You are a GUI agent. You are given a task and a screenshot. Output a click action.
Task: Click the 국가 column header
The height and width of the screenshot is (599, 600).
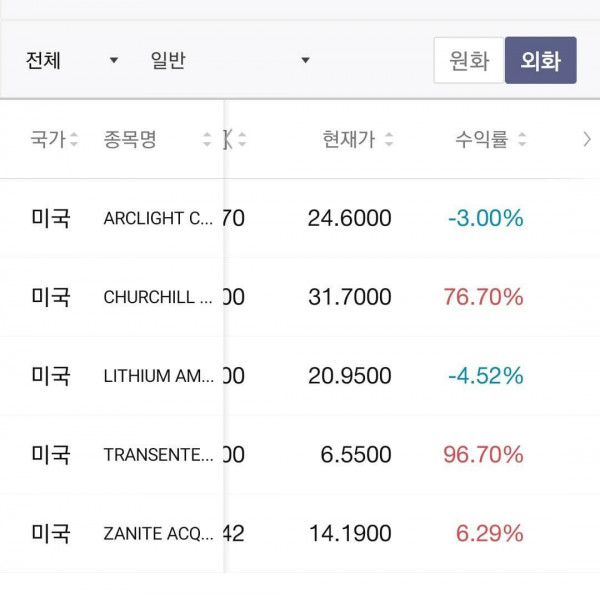click(48, 139)
